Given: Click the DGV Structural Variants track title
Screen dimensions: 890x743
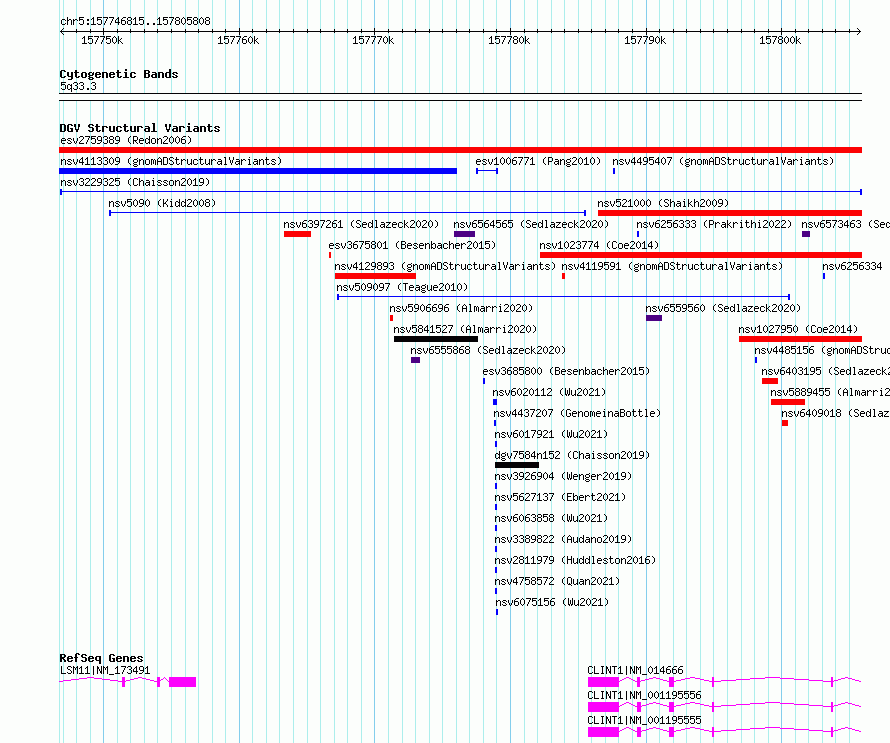Looking at the screenshot, I should pos(140,128).
